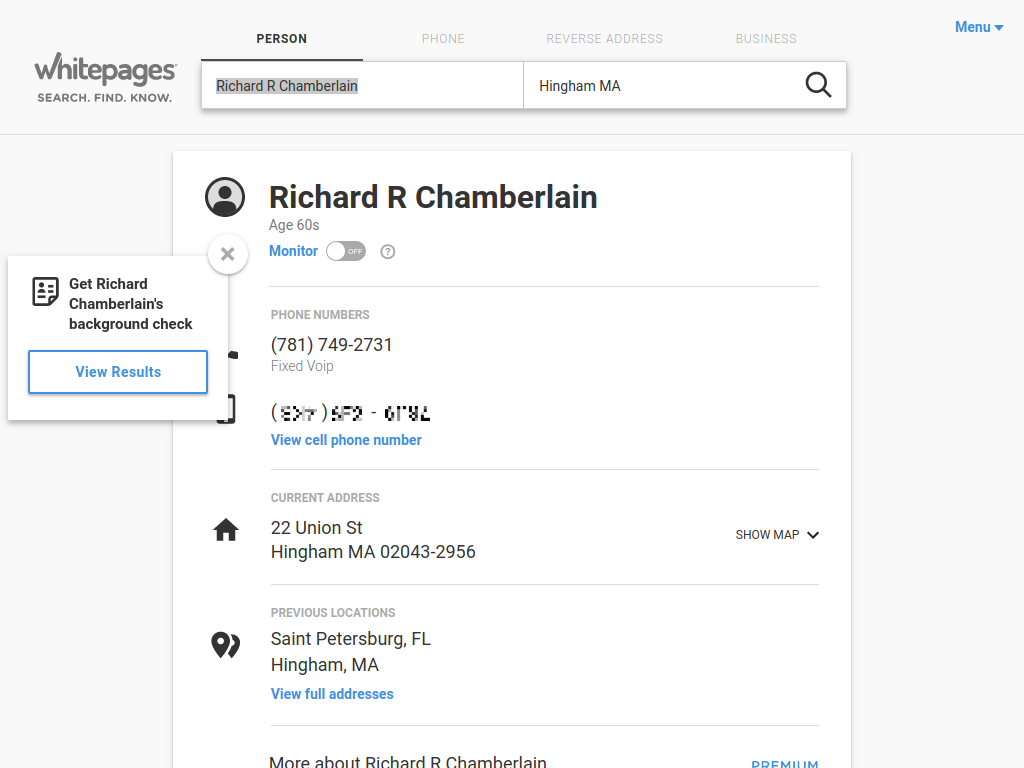Click the Age 60s text
The width and height of the screenshot is (1024, 768).
coord(294,225)
